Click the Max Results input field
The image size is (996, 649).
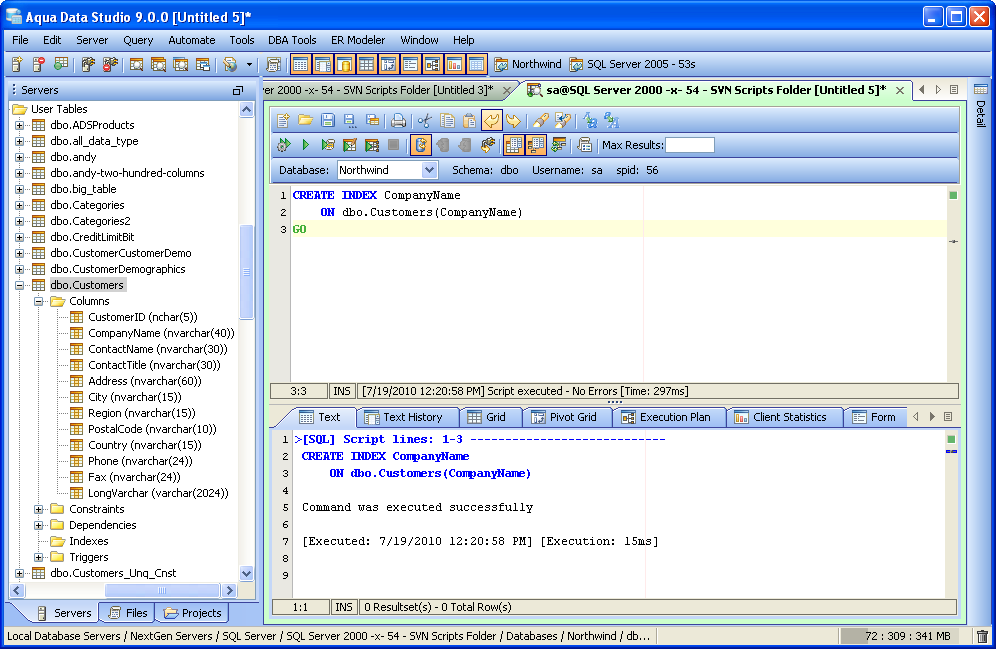coord(690,145)
